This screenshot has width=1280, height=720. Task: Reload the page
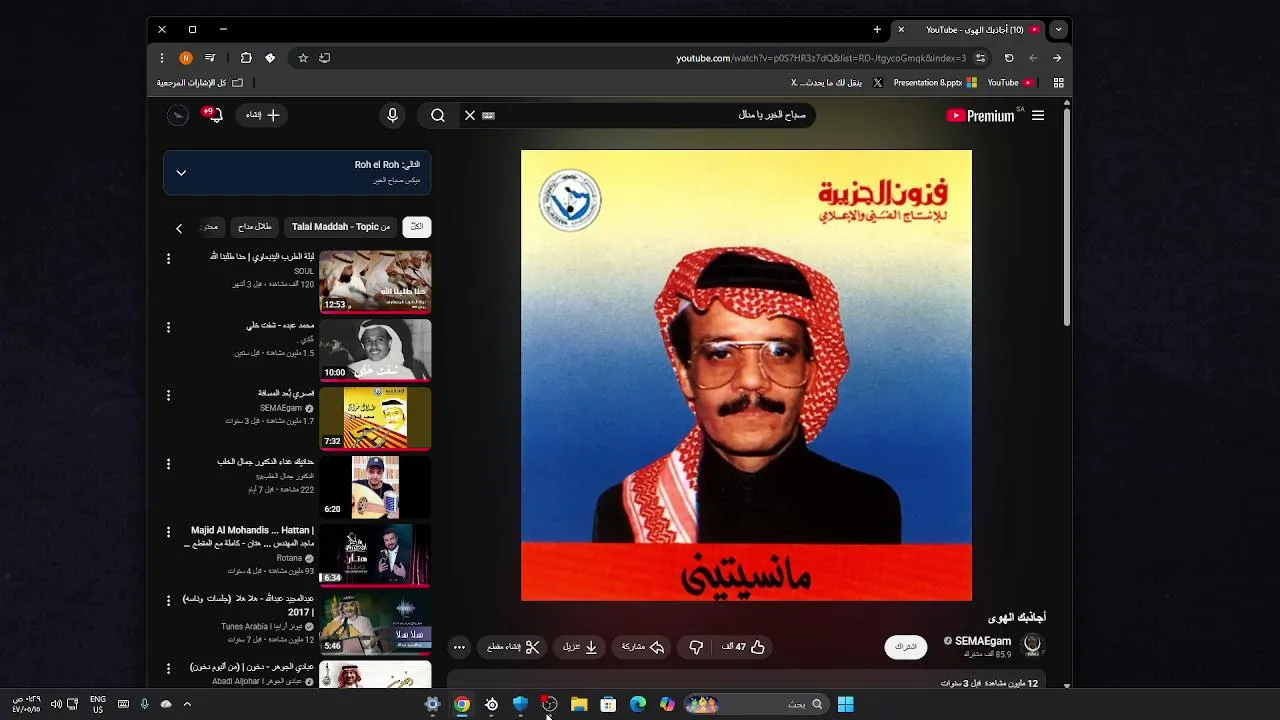(x=1009, y=58)
